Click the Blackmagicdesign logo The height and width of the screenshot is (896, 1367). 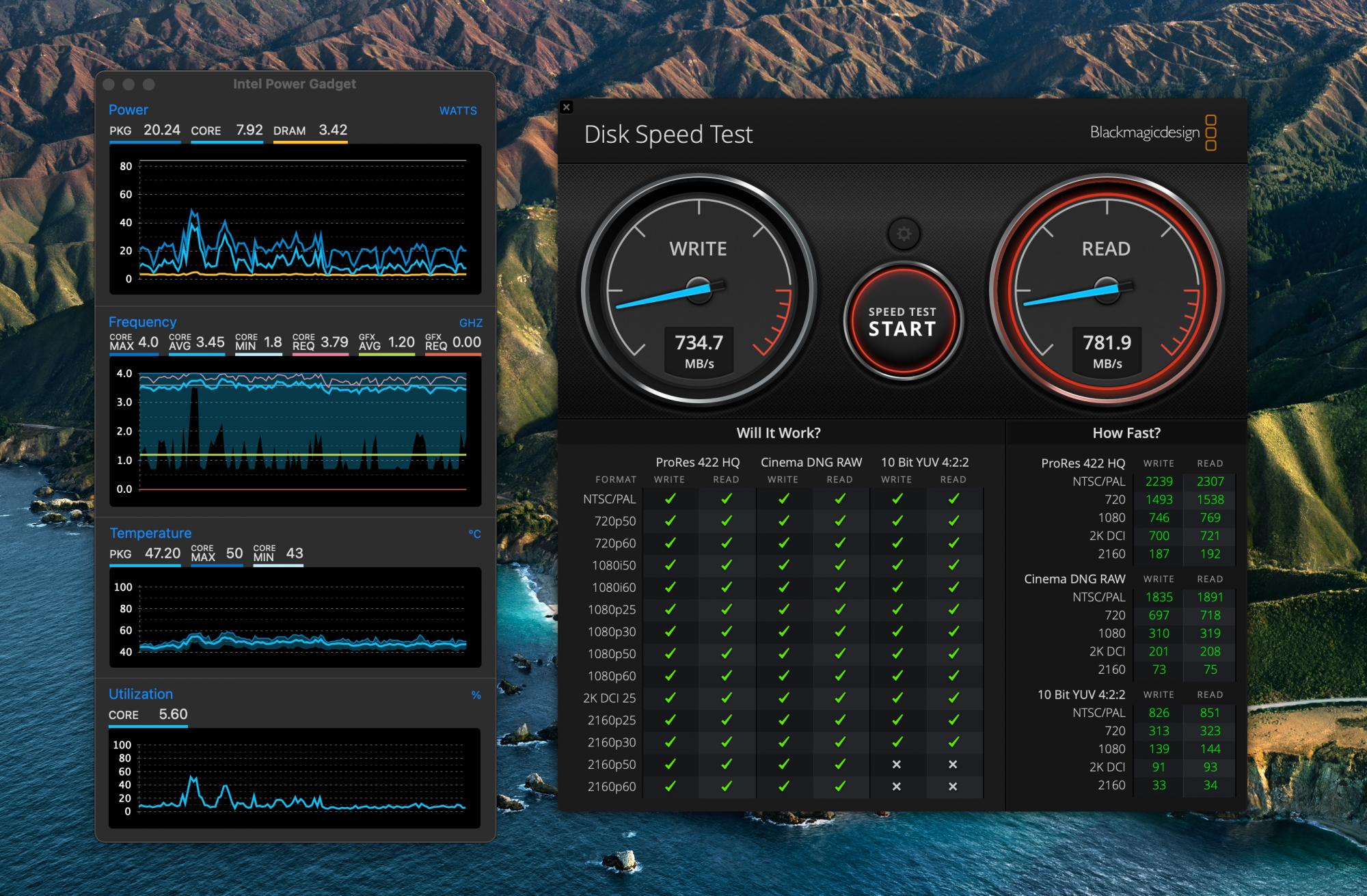tap(1152, 133)
